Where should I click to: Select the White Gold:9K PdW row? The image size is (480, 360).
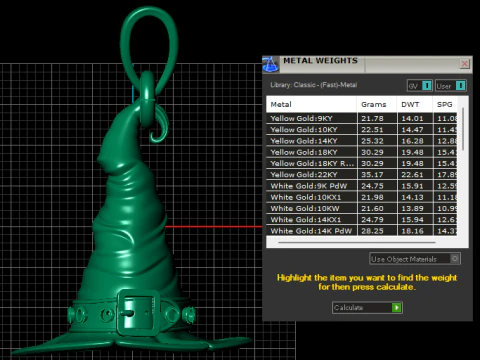(362, 186)
